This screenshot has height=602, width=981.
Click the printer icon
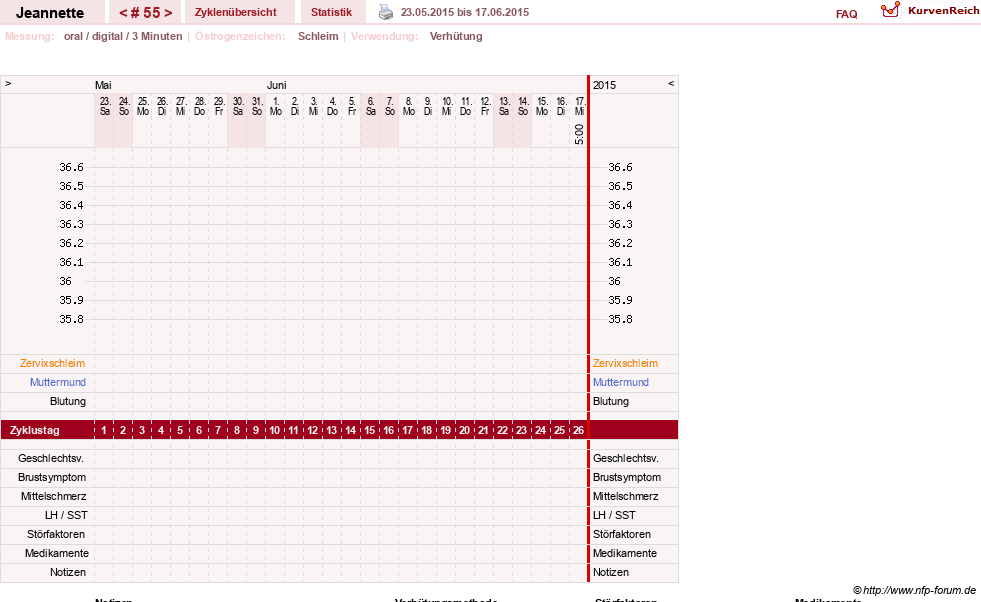[x=386, y=12]
